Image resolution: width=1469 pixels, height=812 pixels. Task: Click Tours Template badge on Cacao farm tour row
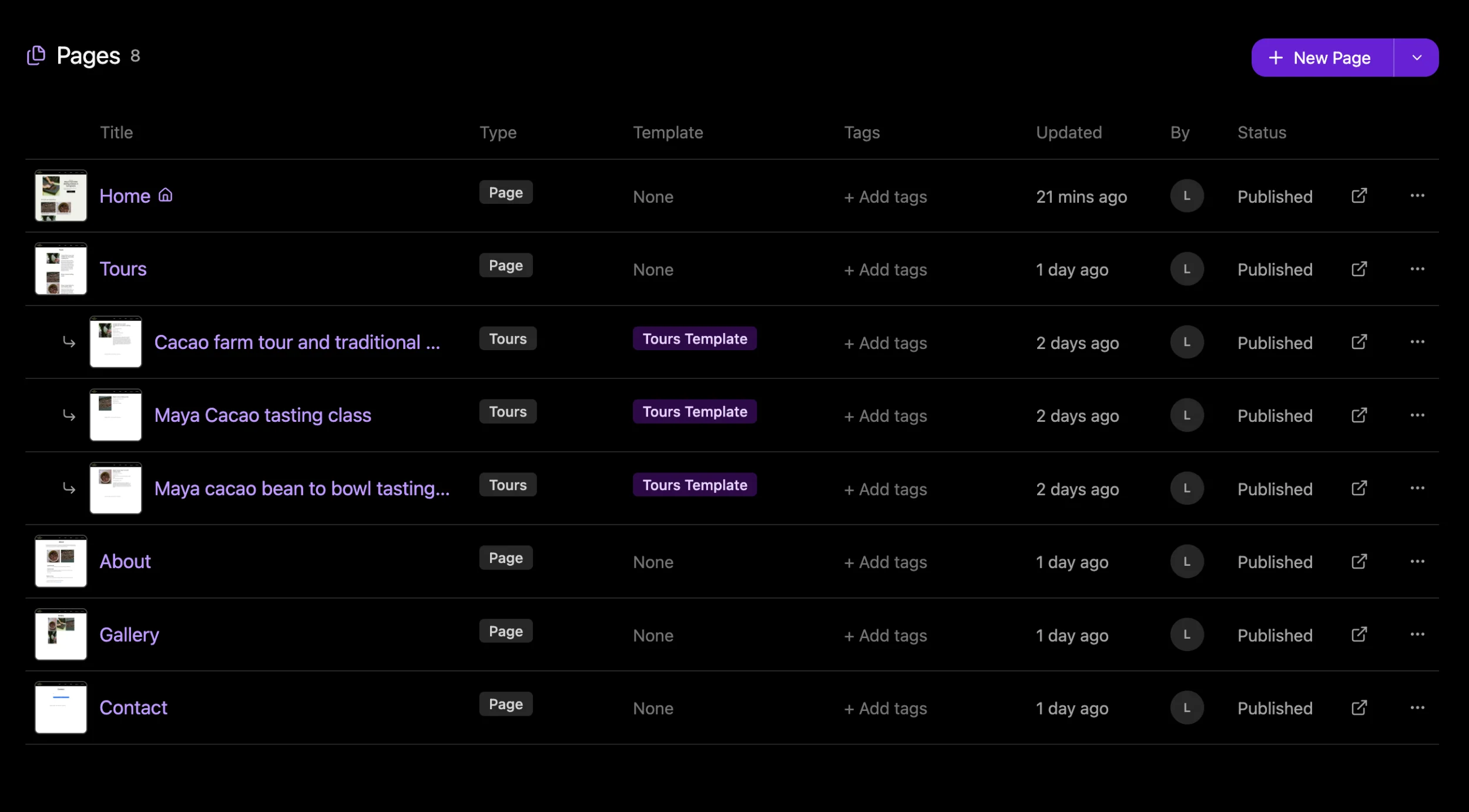pos(695,338)
